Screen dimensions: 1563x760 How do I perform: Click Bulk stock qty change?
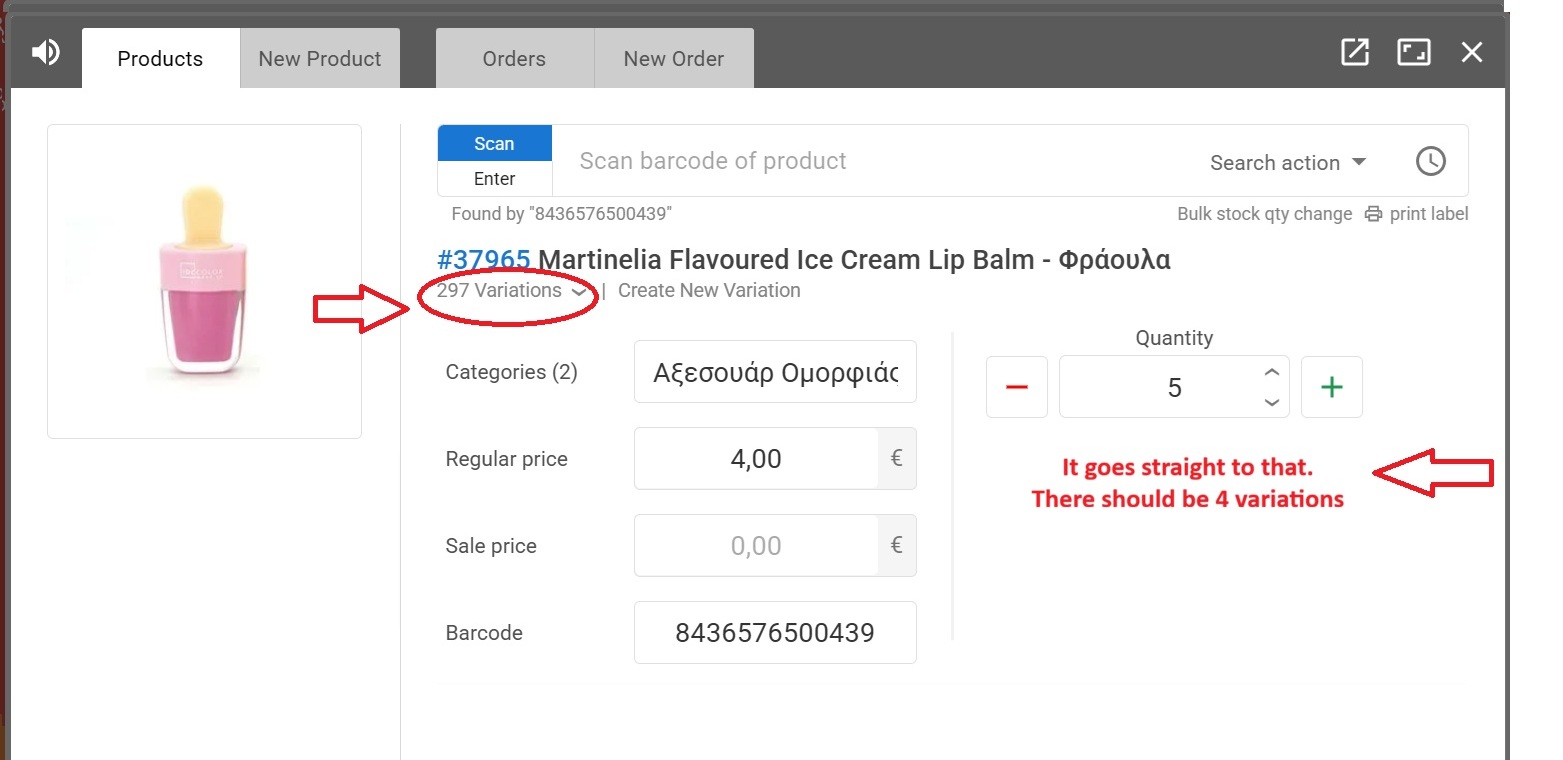[x=1264, y=214]
